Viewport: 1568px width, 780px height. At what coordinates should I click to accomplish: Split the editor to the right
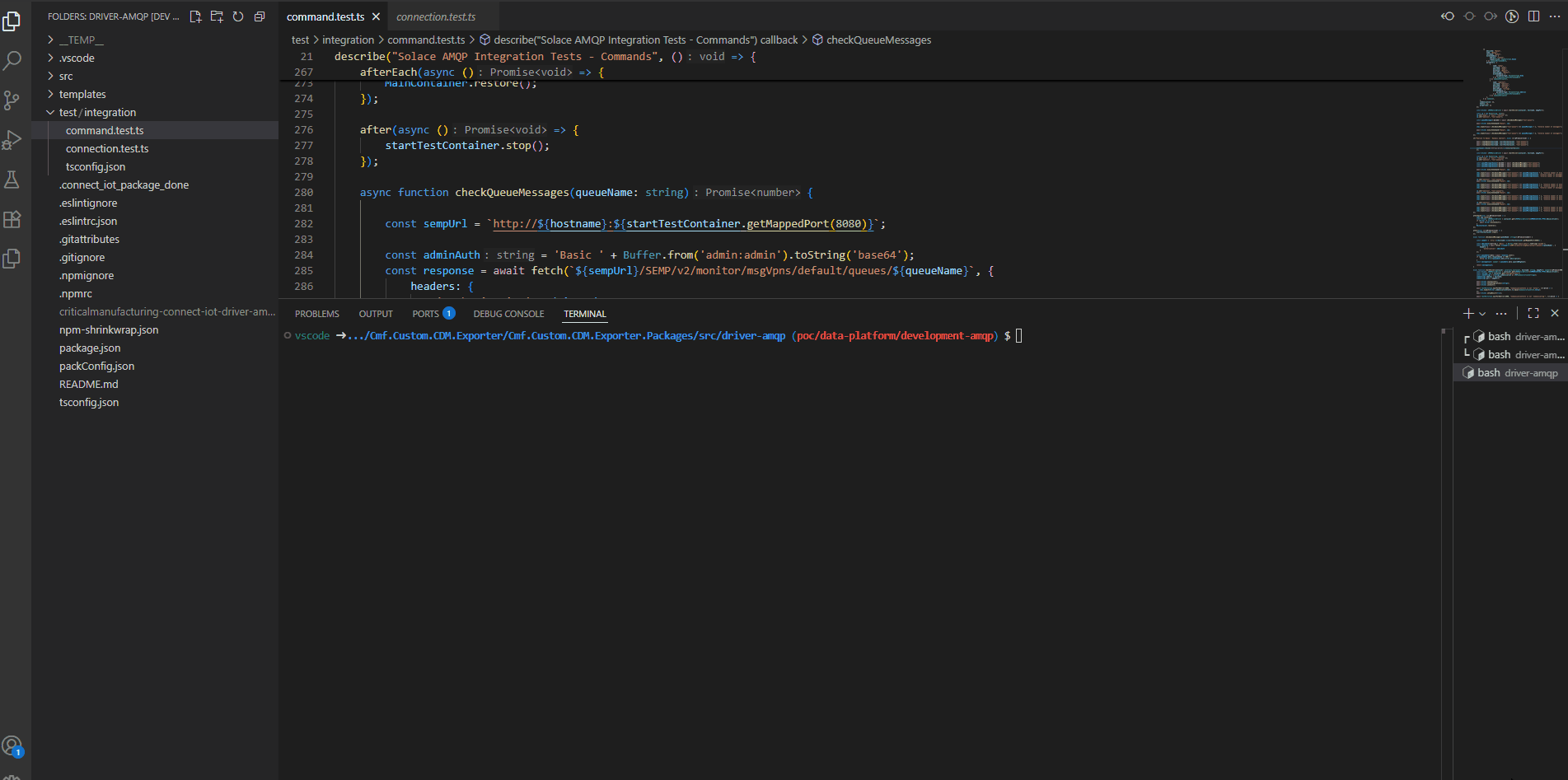tap(1533, 16)
